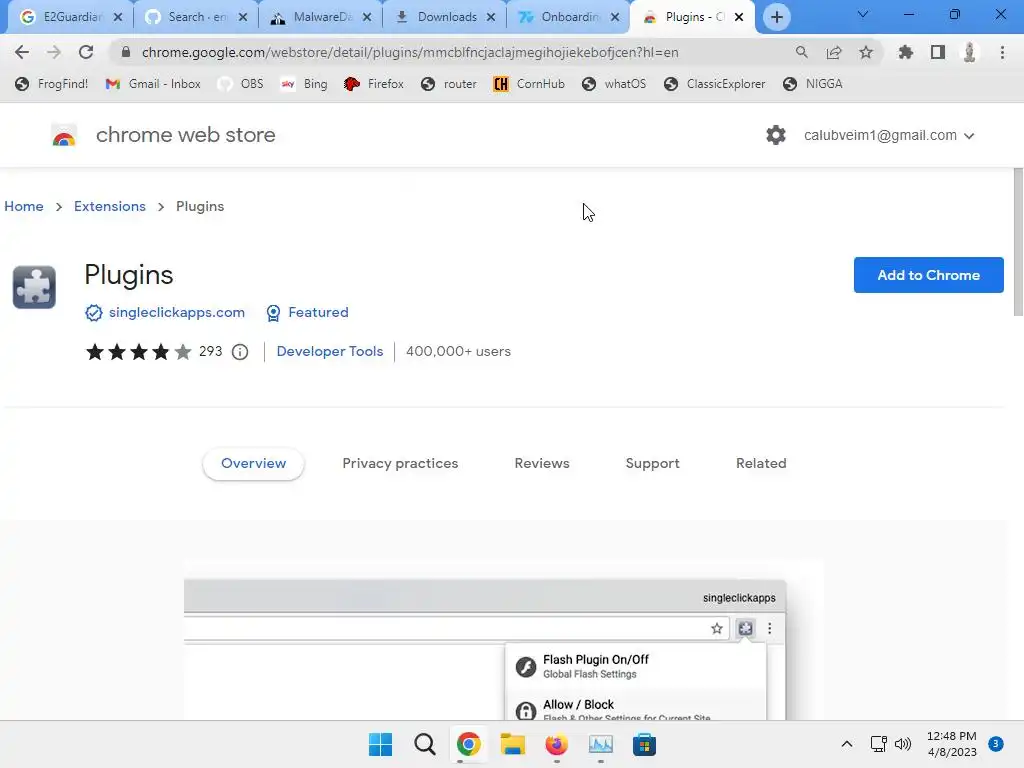The image size is (1024, 768).
Task: Click the page vertical scrollbar
Action: (x=1017, y=242)
